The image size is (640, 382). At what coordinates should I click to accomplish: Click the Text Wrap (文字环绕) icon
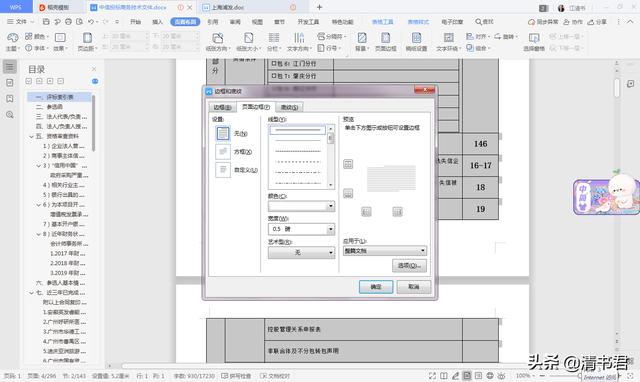pyautogui.click(x=449, y=38)
